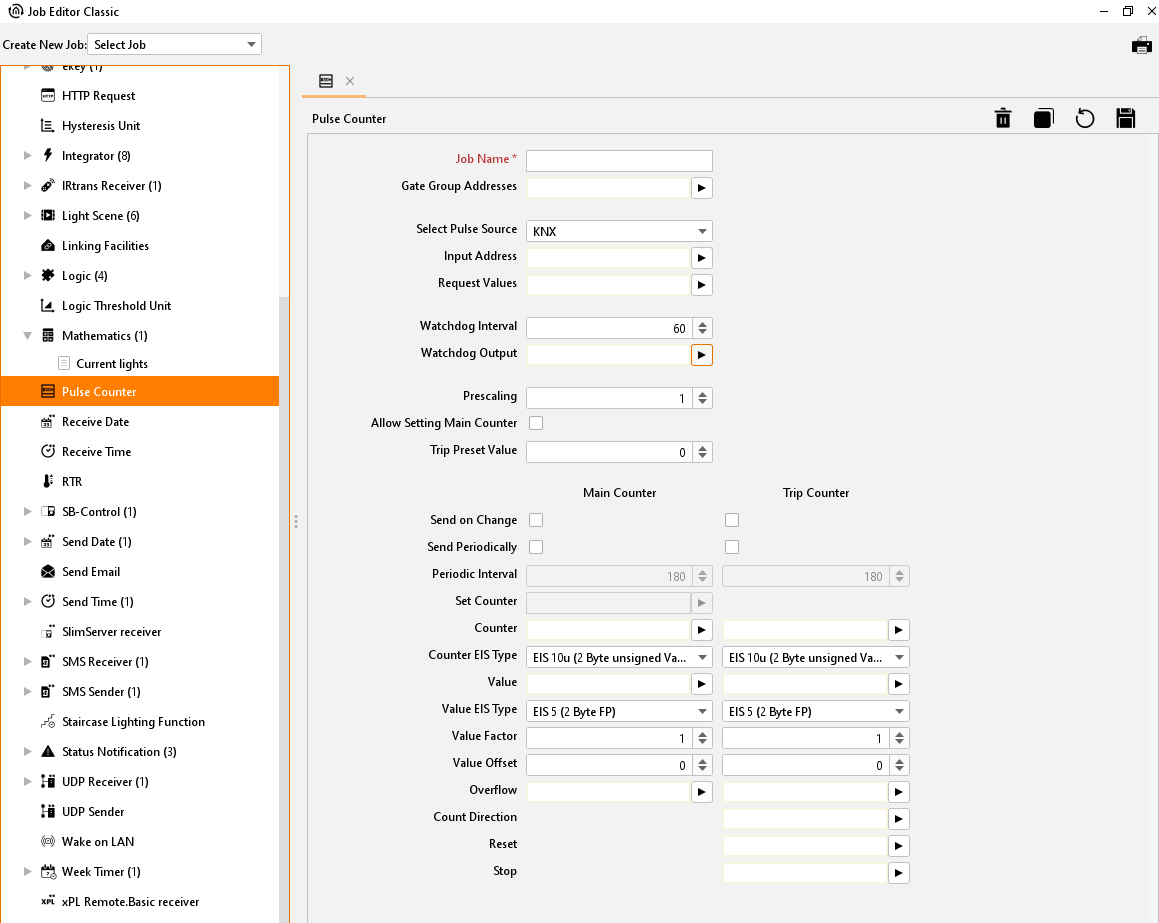Open address picker for Watchdog Output
Screen dimensions: 1159x923
(x=701, y=355)
